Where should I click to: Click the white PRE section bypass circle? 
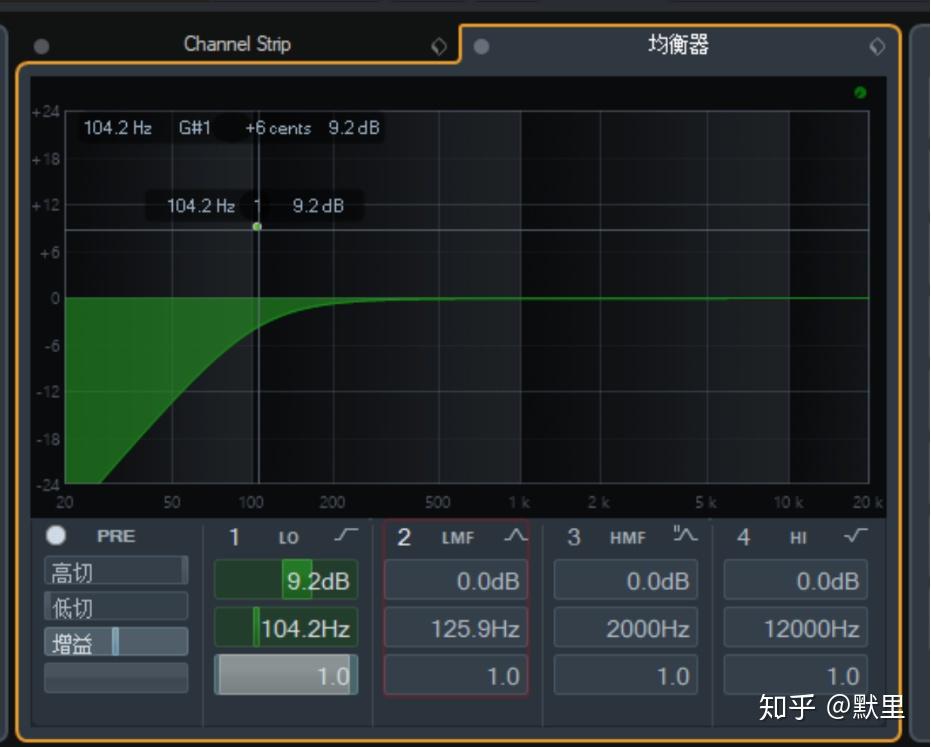56,536
